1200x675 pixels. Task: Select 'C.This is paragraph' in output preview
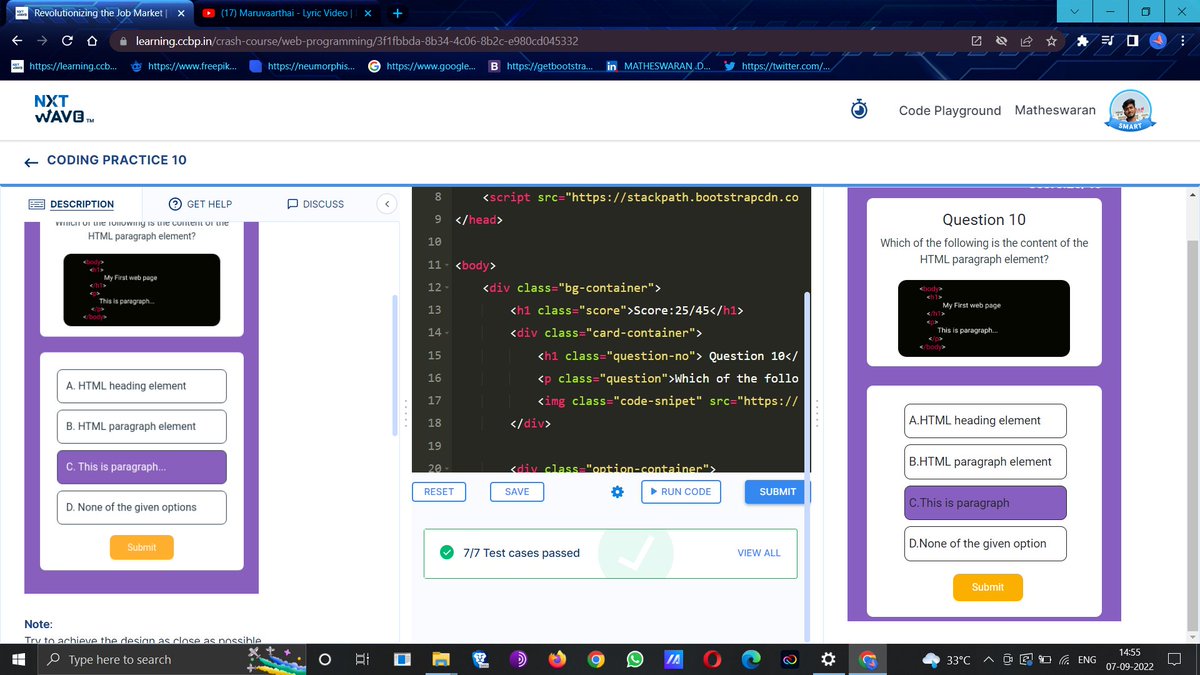point(986,502)
